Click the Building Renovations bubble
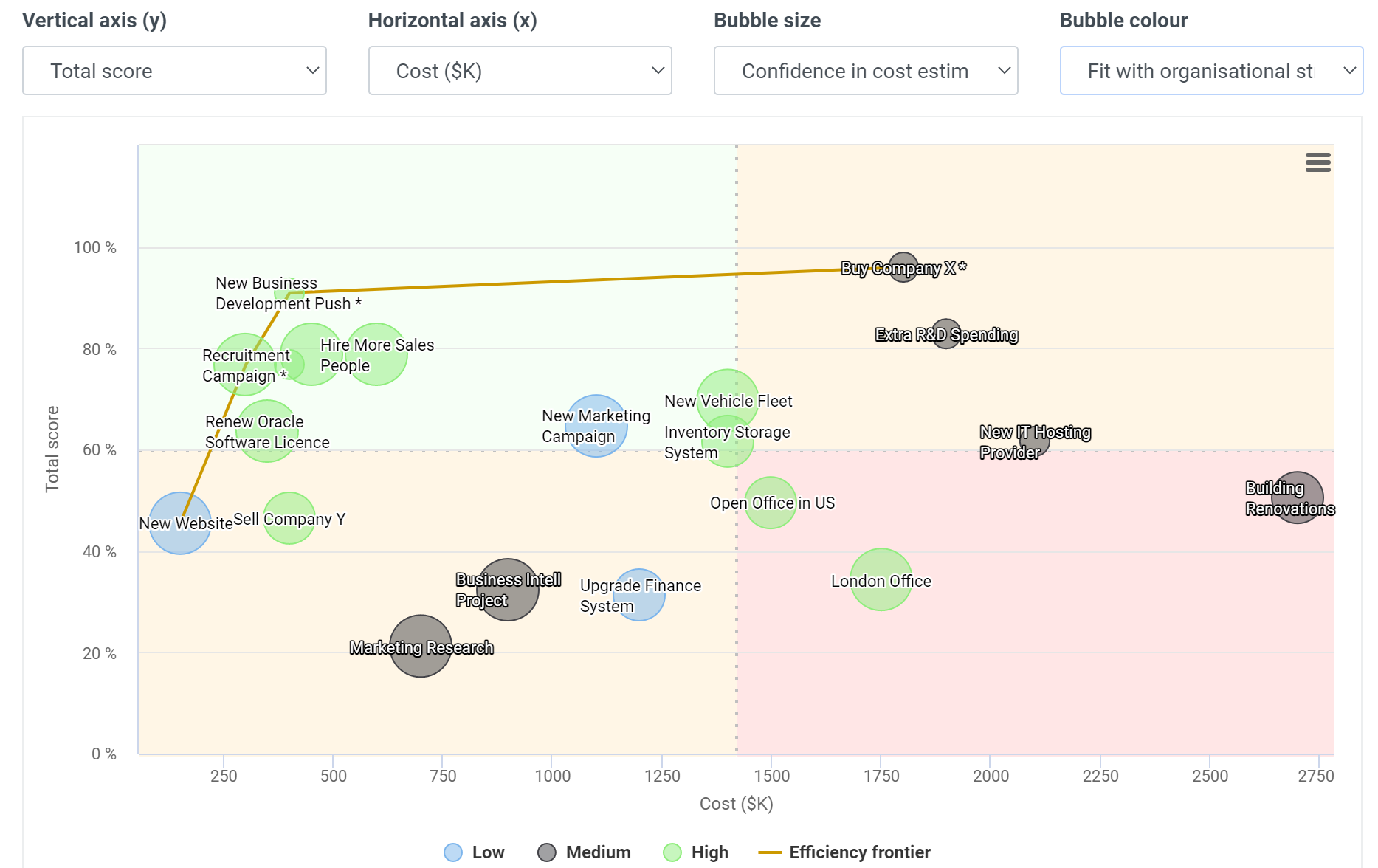 click(x=1297, y=497)
